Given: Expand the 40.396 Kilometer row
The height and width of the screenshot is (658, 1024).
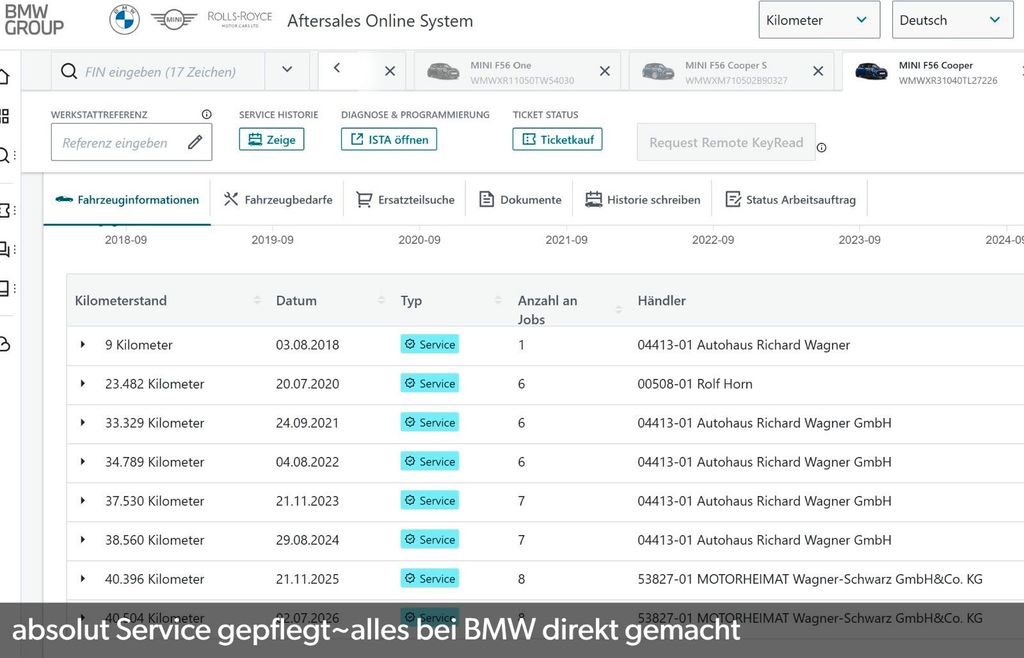Looking at the screenshot, I should [83, 578].
